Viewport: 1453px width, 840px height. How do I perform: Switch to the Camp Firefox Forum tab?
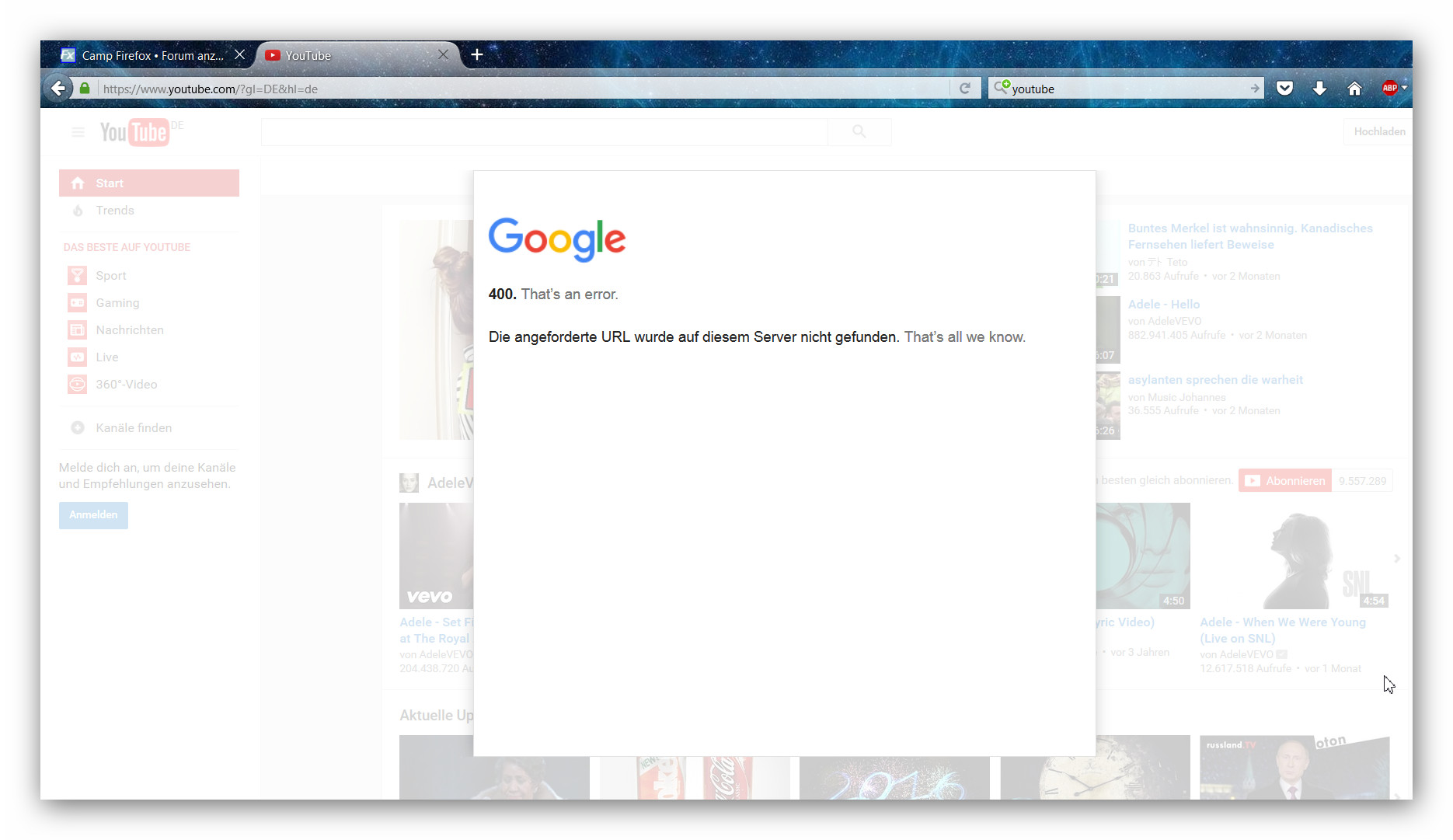[x=152, y=55]
